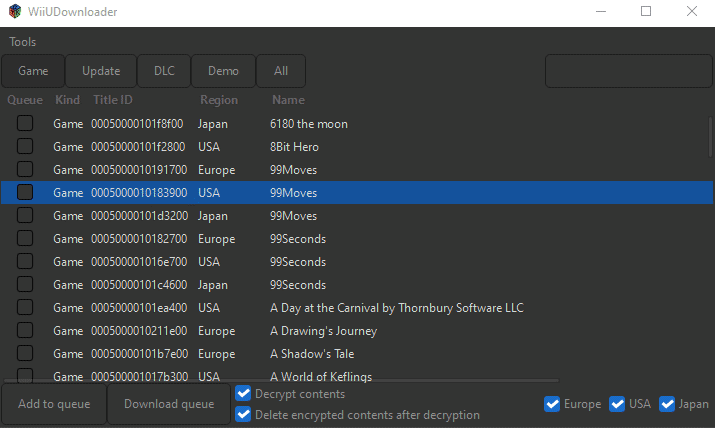This screenshot has width=715, height=428.
Task: Click the WiiUDownloader app icon
Action: click(15, 11)
